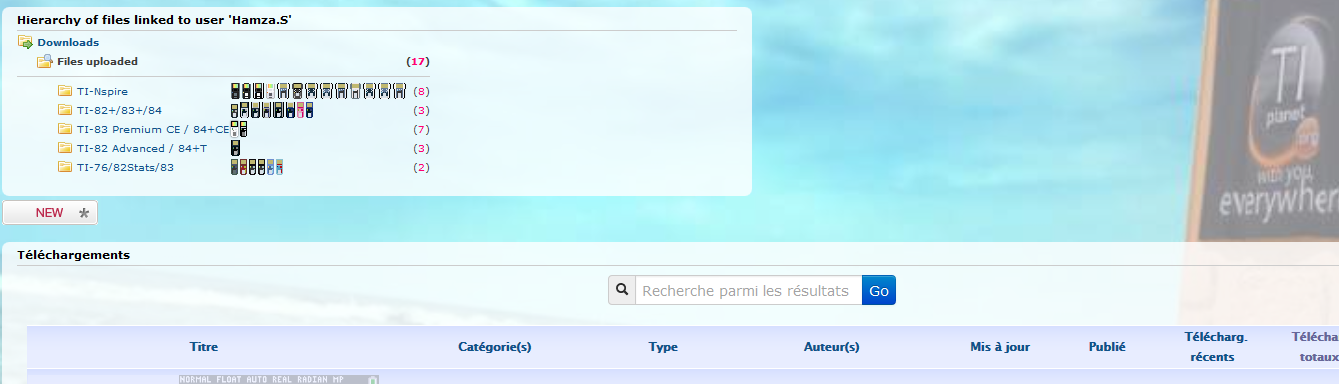The width and height of the screenshot is (1339, 384).
Task: Sort the table by Titre column
Action: (204, 347)
